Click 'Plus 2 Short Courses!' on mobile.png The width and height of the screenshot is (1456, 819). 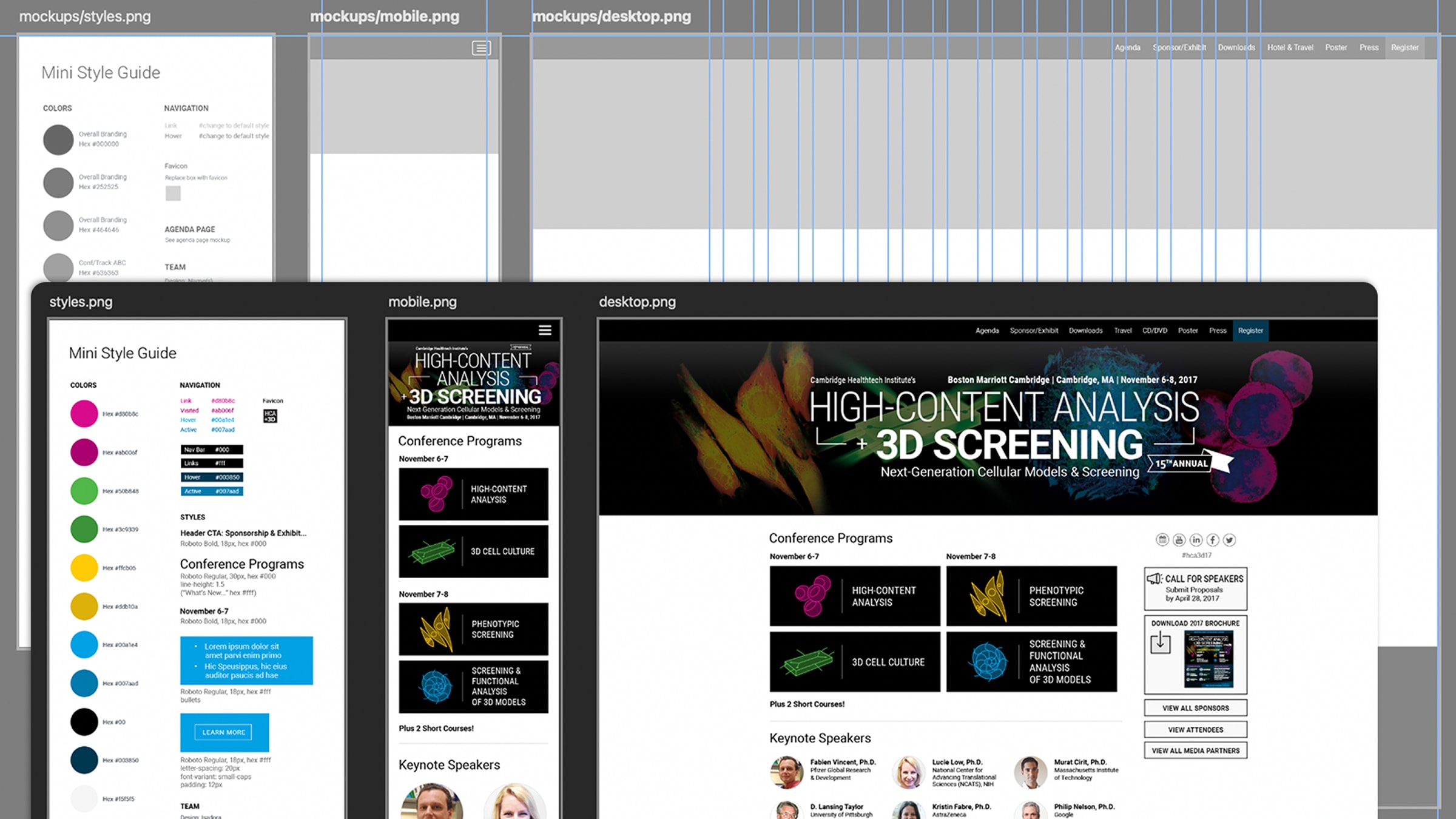436,729
